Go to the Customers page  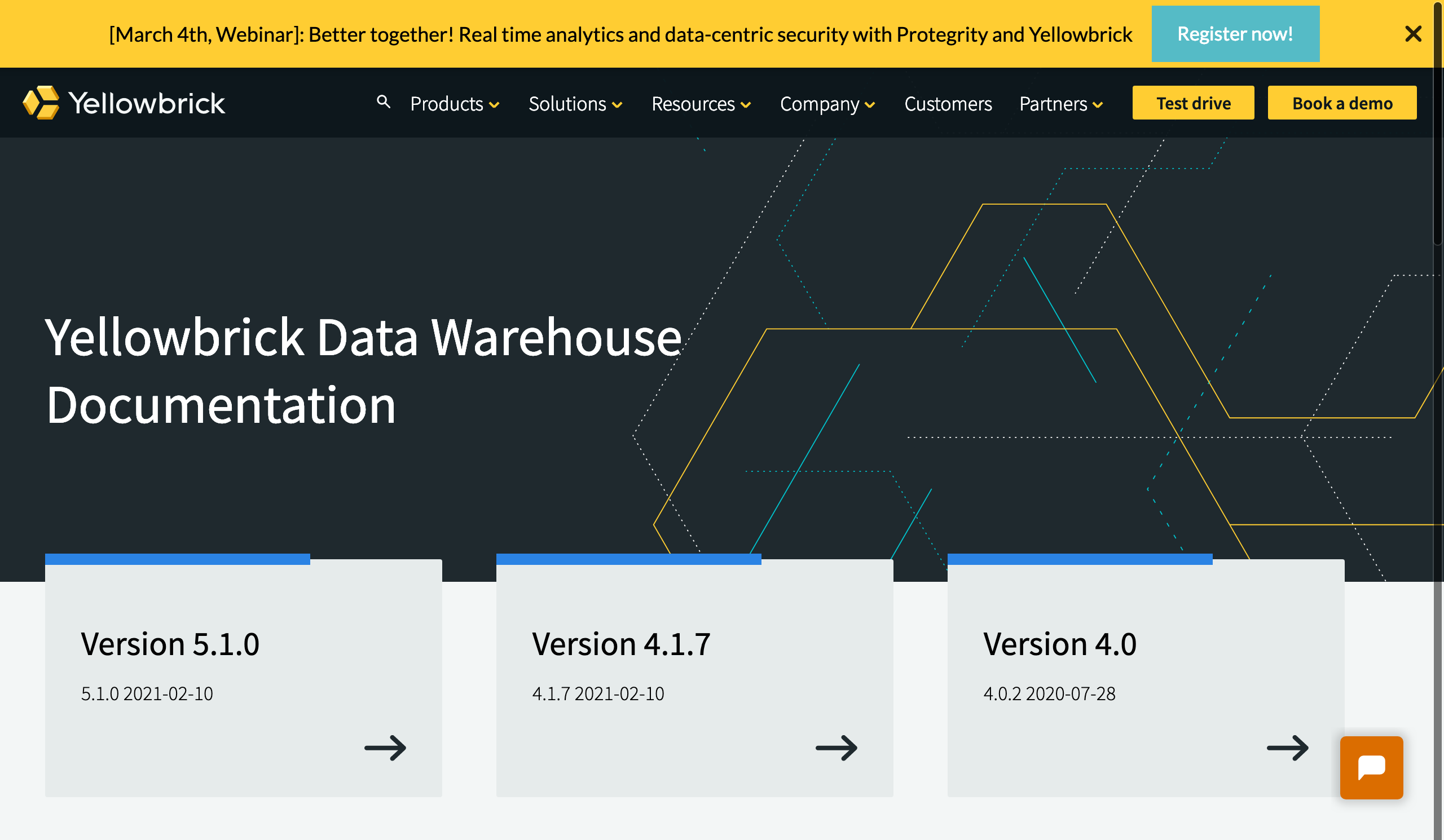click(948, 104)
